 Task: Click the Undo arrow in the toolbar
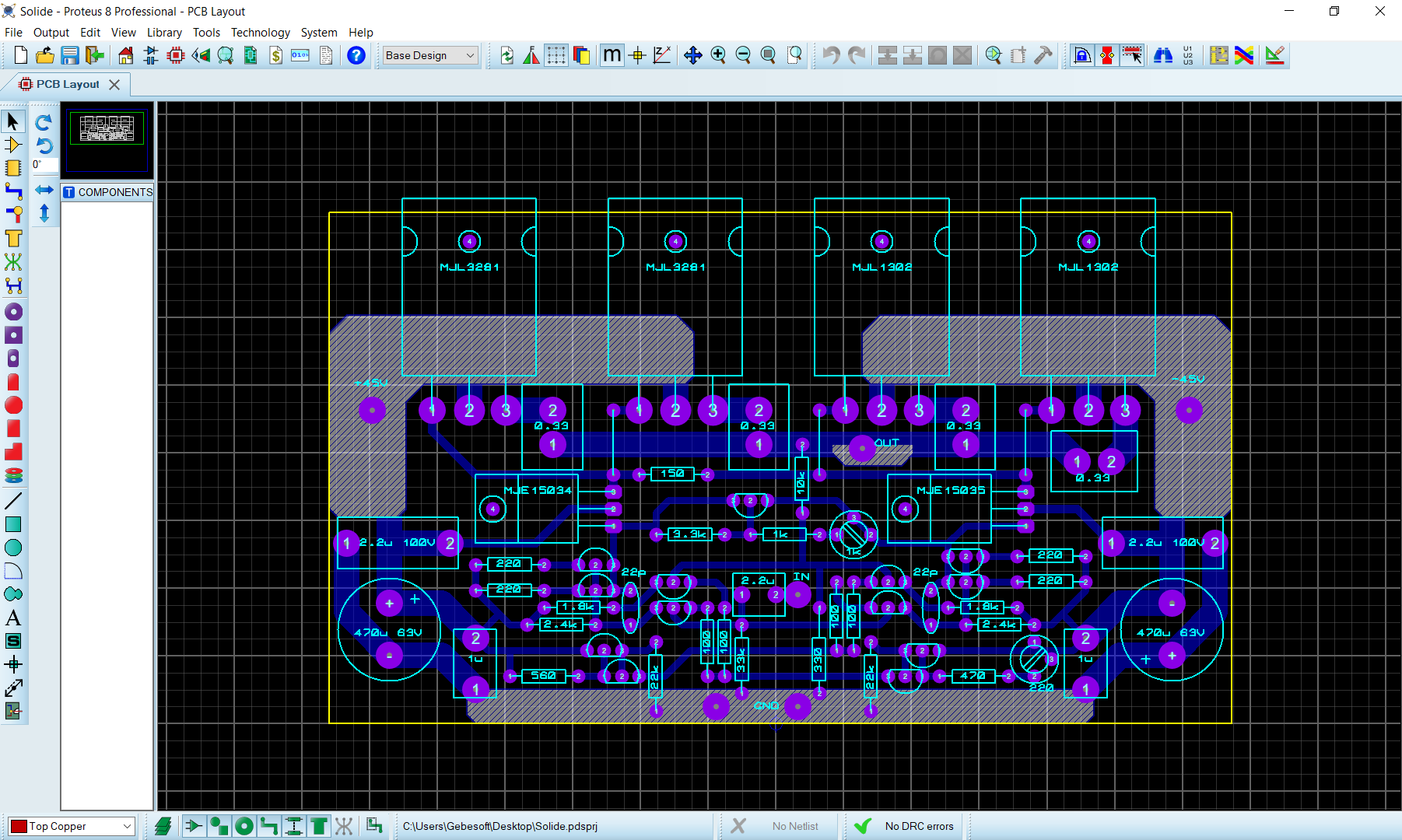click(x=831, y=55)
